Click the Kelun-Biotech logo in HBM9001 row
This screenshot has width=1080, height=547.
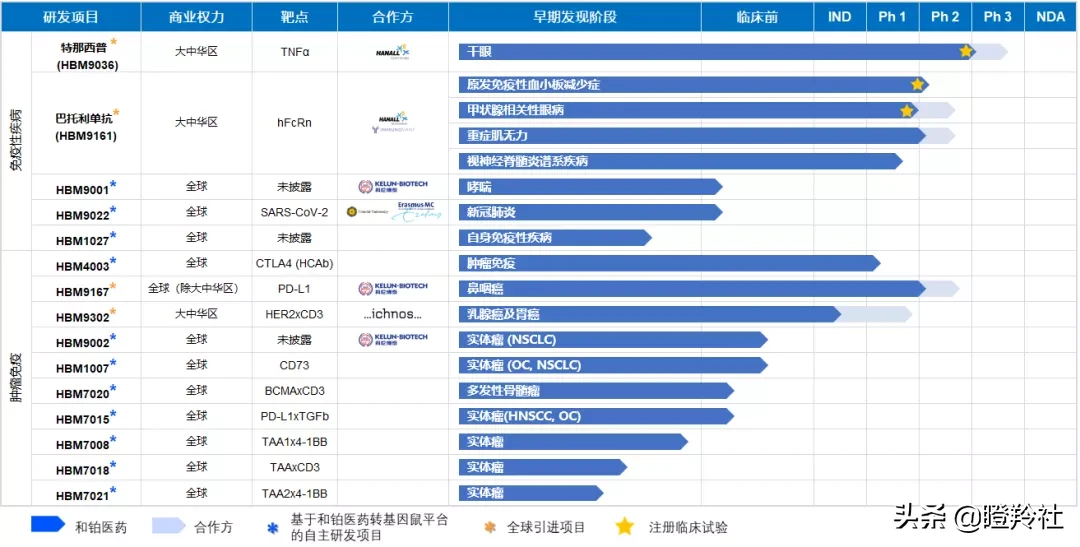393,187
